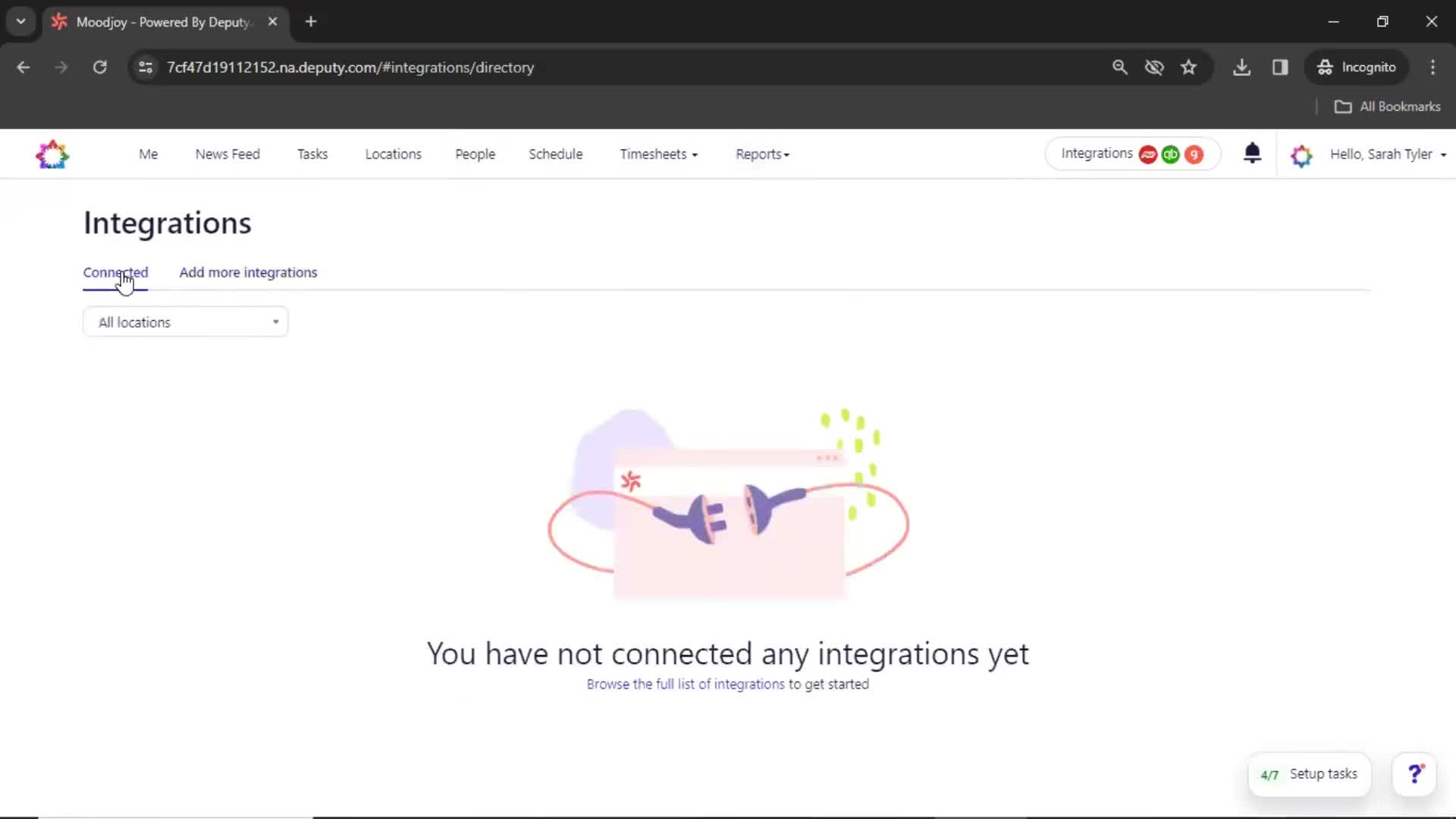Click the red integration status icon
This screenshot has height=819, width=1456.
click(x=1148, y=154)
